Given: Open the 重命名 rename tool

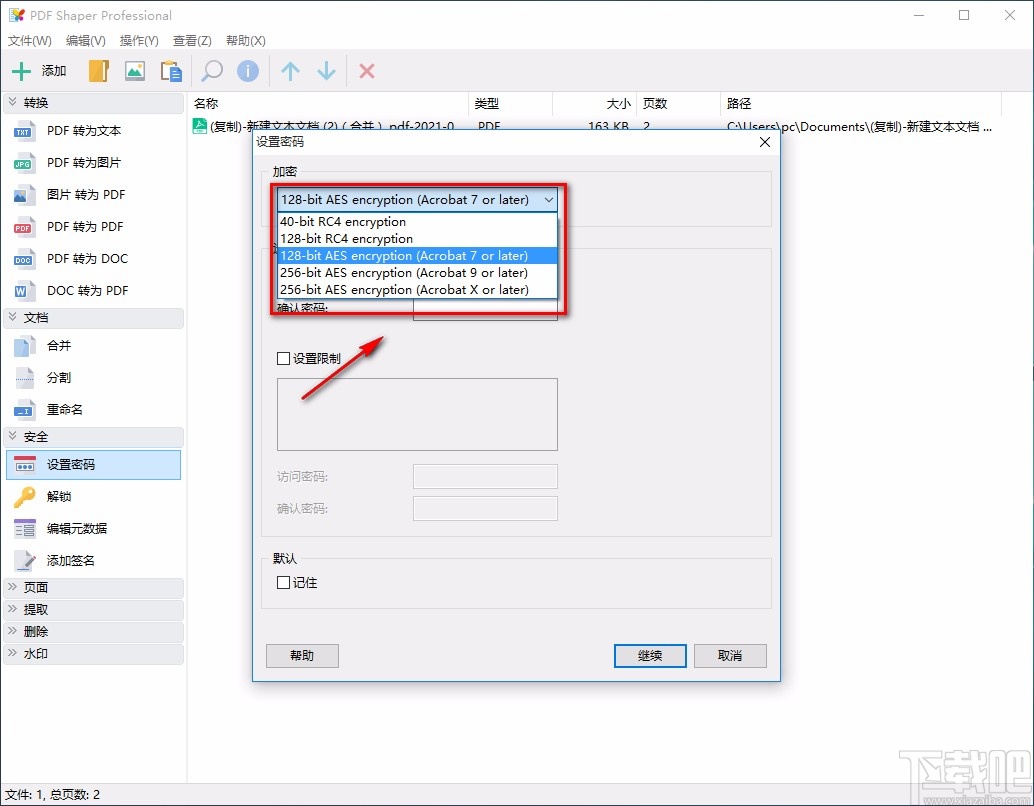Looking at the screenshot, I should click(x=93, y=410).
